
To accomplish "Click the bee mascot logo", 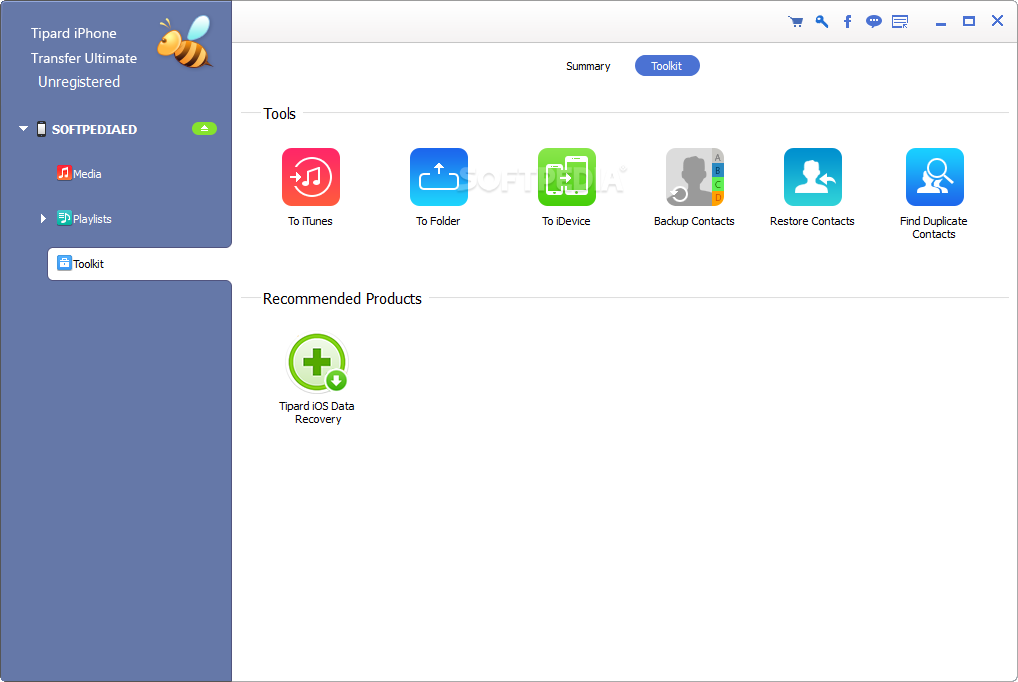I will tap(185, 42).
